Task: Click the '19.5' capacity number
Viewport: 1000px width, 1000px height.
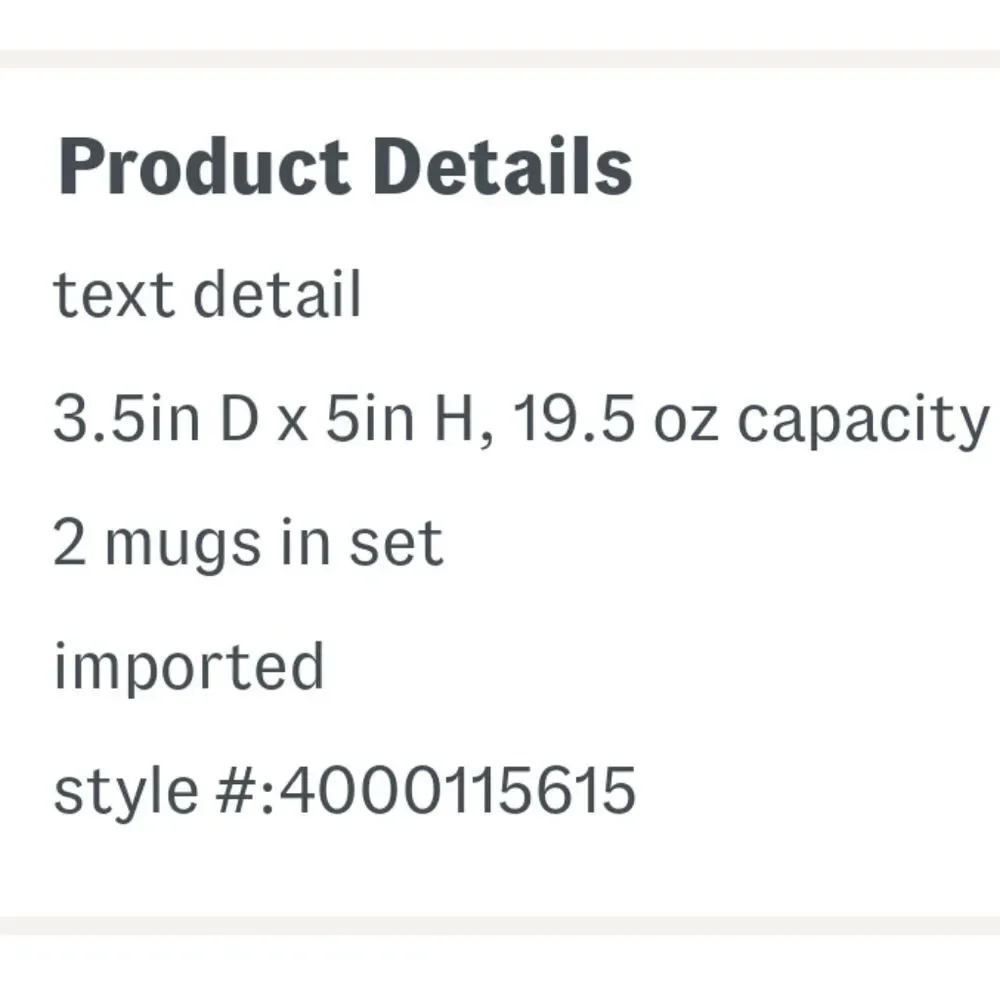Action: point(574,418)
